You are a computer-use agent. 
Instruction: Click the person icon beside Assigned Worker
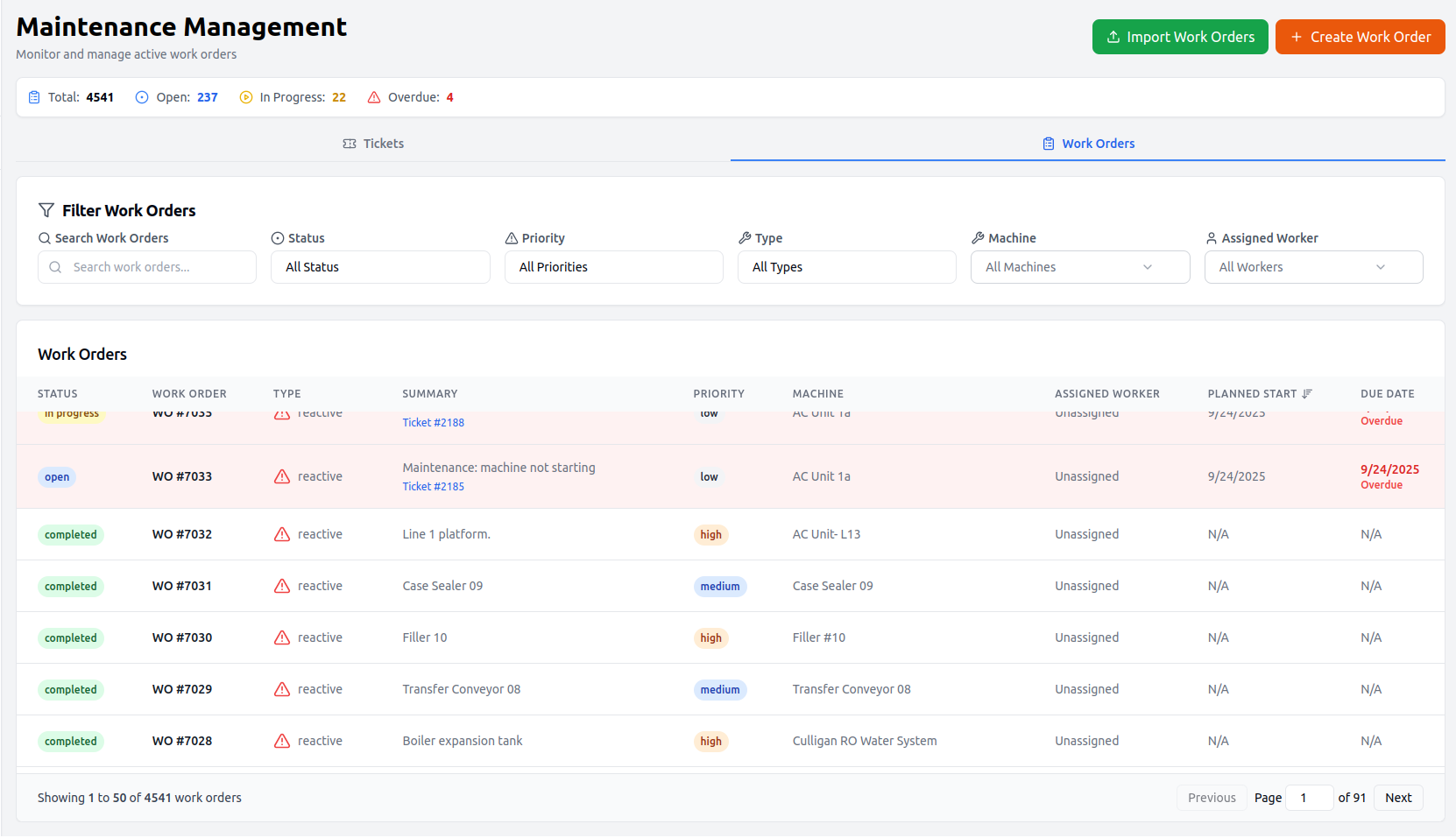point(1211,237)
